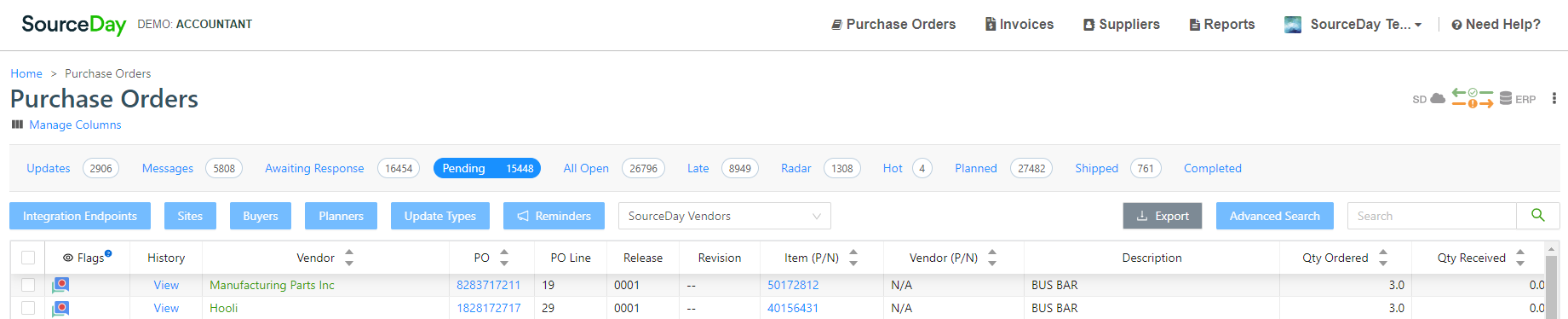Open the three-dot more options menu
The height and width of the screenshot is (319, 1568).
tap(1554, 99)
